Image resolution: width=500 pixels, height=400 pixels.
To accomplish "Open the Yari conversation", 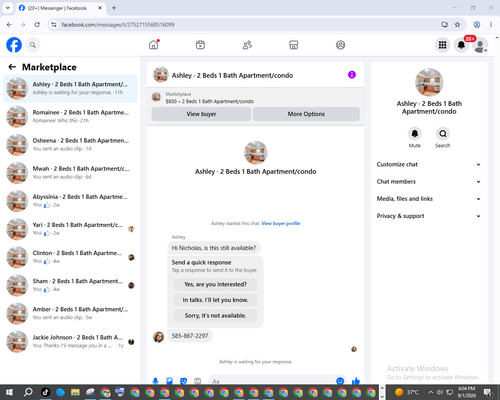I will click(x=70, y=229).
